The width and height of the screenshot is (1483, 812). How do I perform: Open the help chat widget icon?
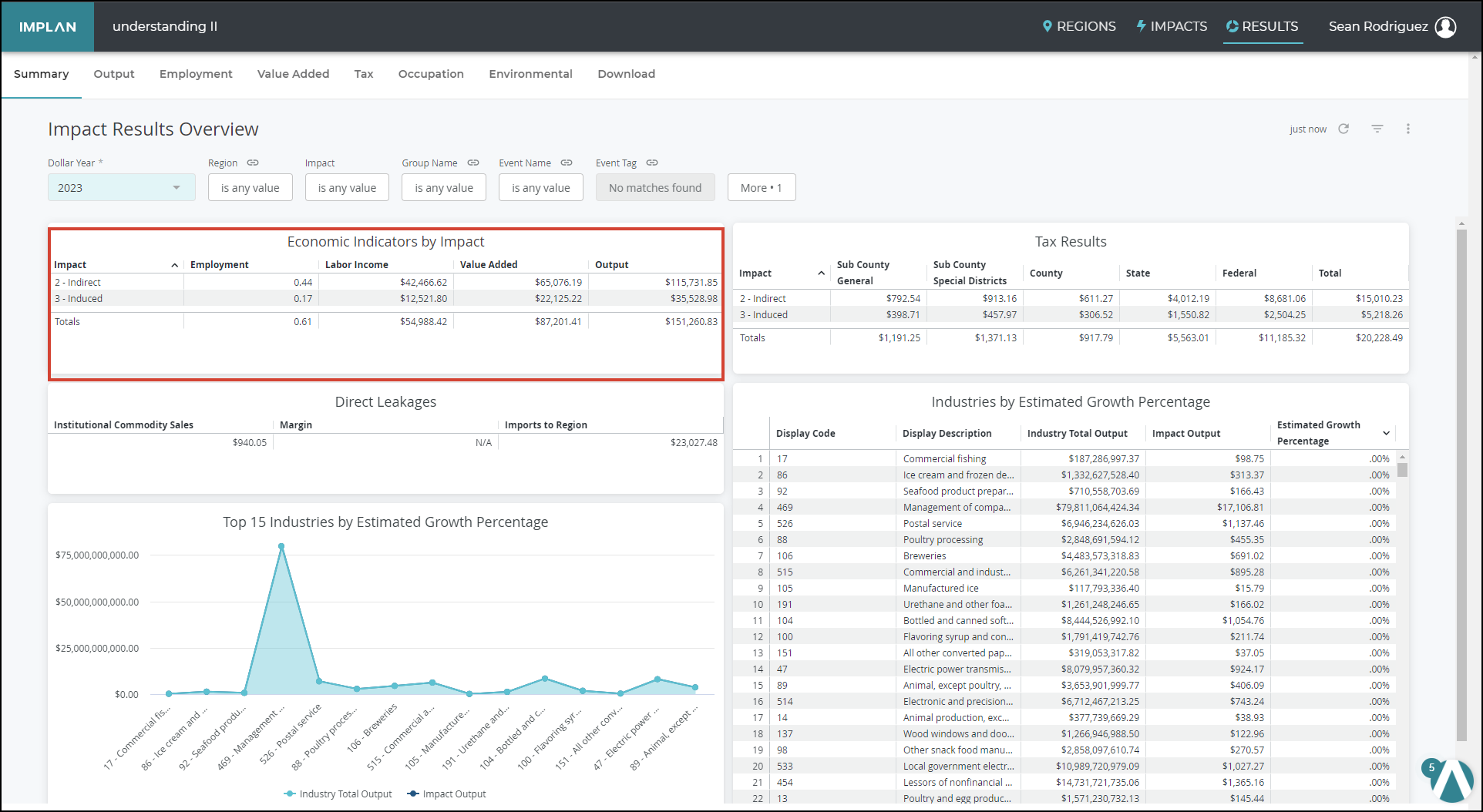pyautogui.click(x=1451, y=780)
